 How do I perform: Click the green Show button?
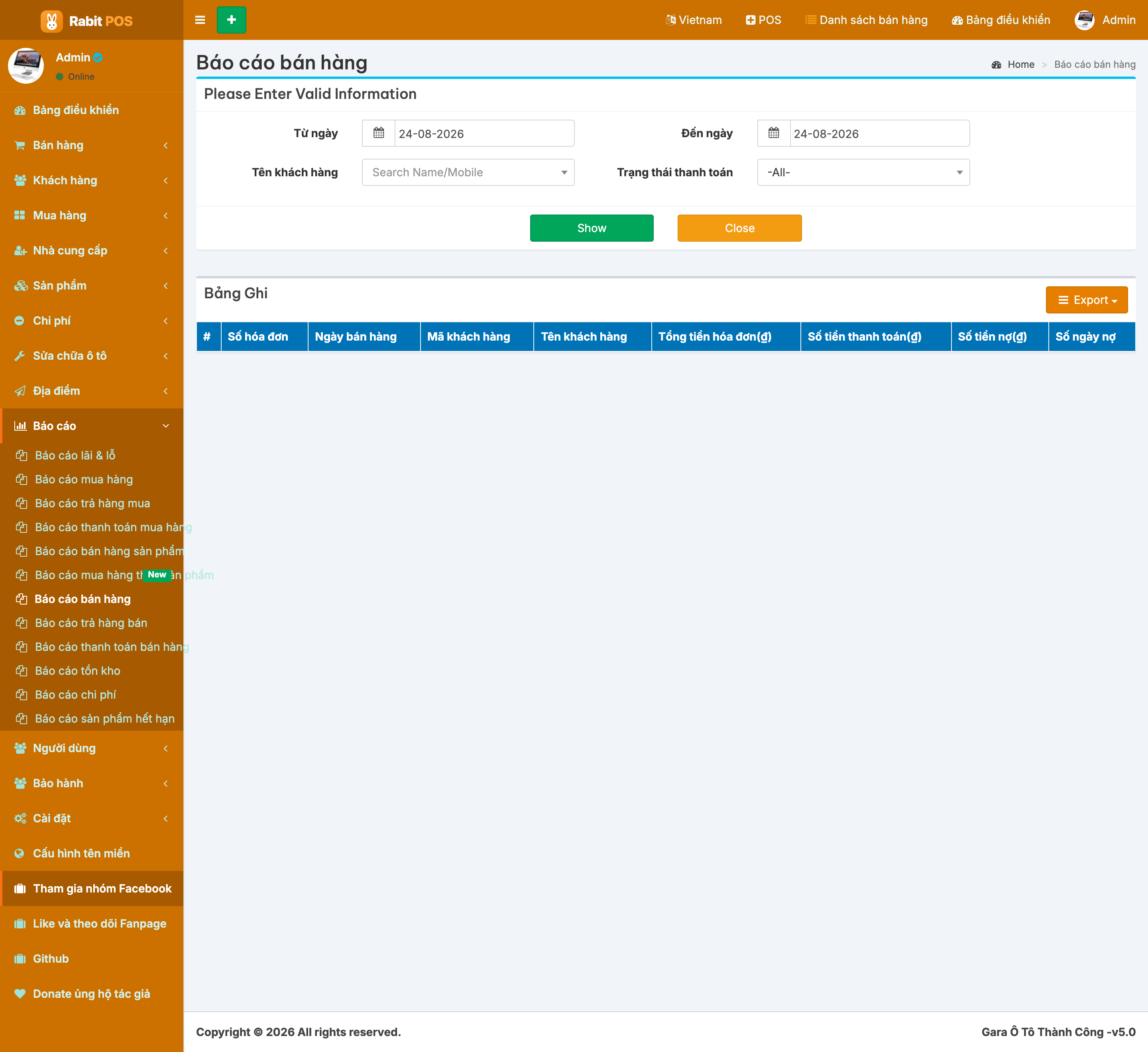(592, 229)
